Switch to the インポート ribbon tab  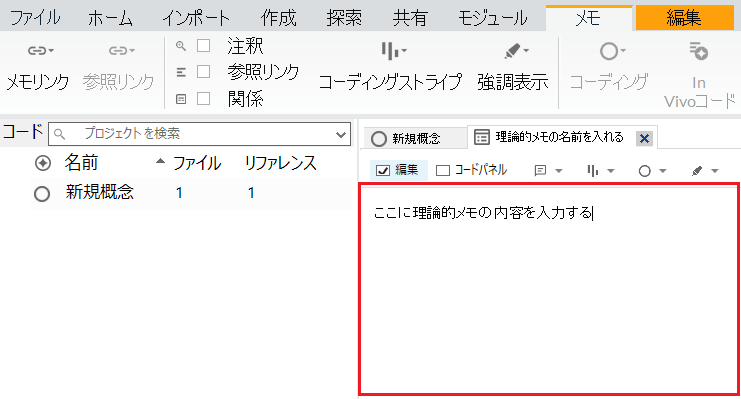pyautogui.click(x=196, y=18)
